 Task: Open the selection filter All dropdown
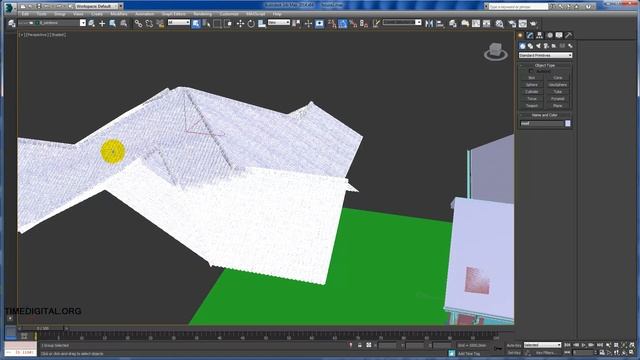click(179, 23)
